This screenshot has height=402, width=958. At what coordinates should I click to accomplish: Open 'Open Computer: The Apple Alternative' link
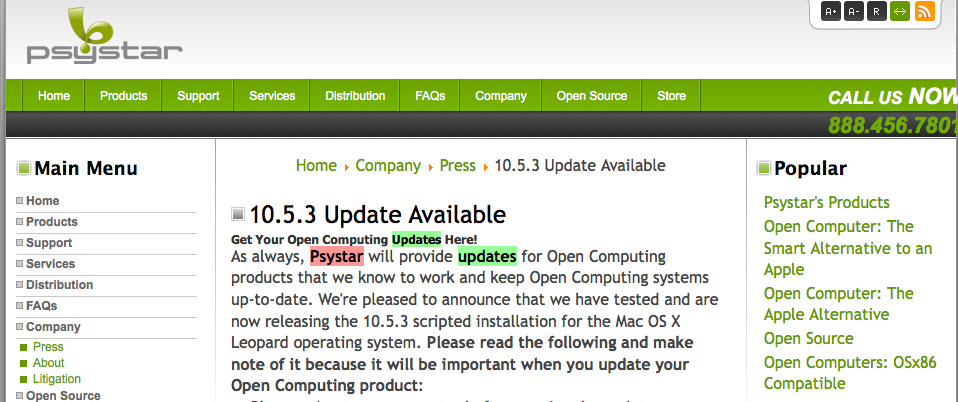pos(839,304)
